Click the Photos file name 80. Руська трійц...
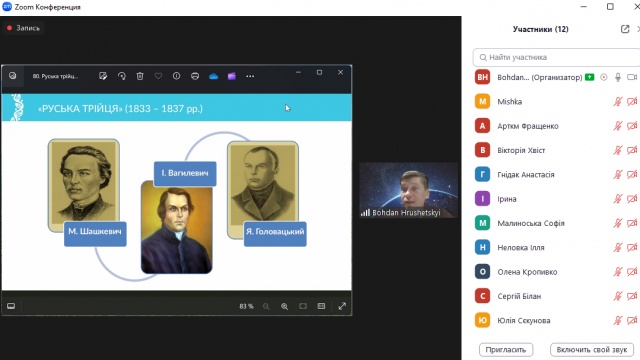Viewport: 640px width, 360px height. click(x=55, y=76)
